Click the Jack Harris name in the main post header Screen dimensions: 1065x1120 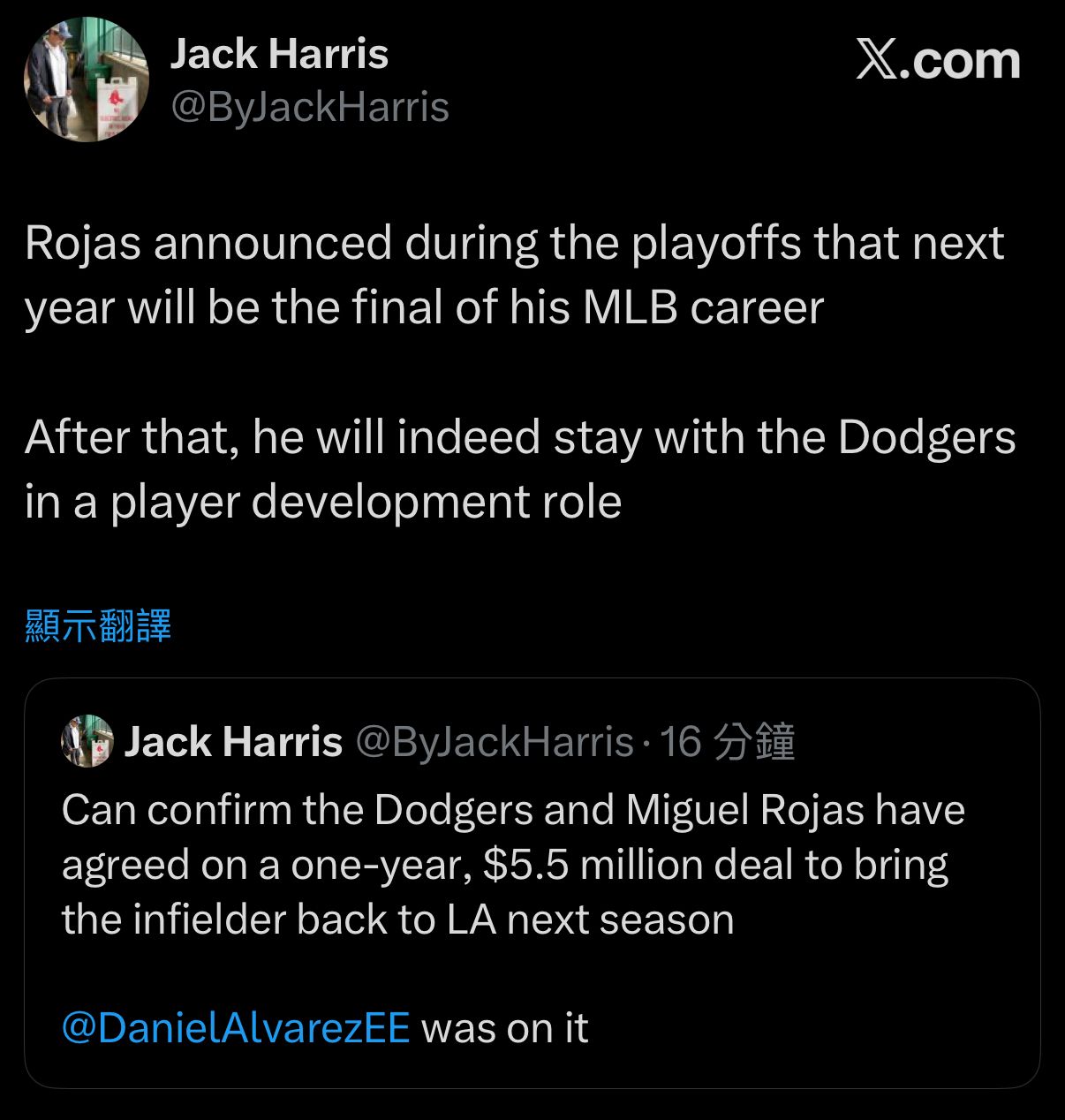[x=279, y=55]
